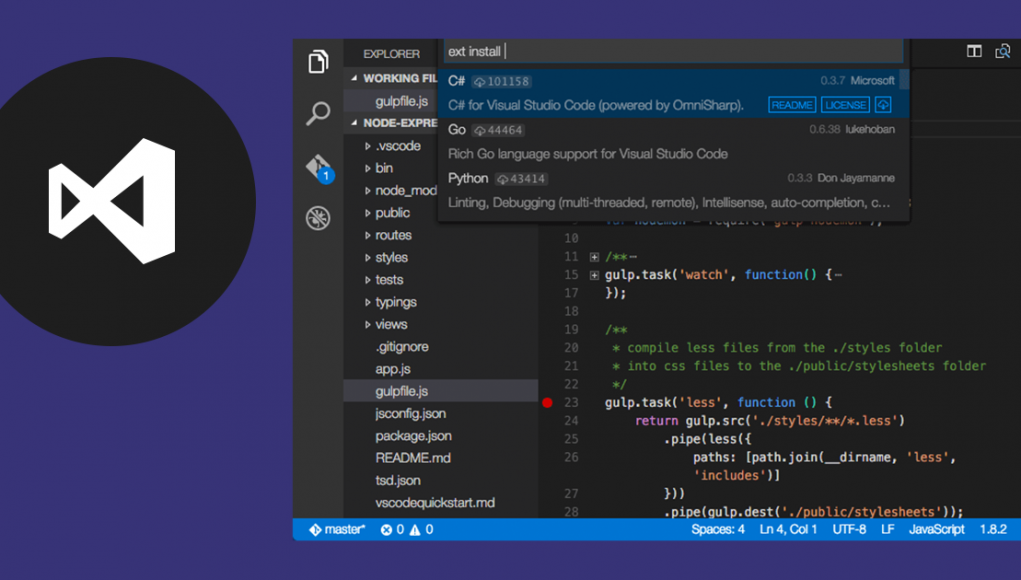Open the jsconfig.json file
Image resolution: width=1021 pixels, height=580 pixels.
(410, 413)
